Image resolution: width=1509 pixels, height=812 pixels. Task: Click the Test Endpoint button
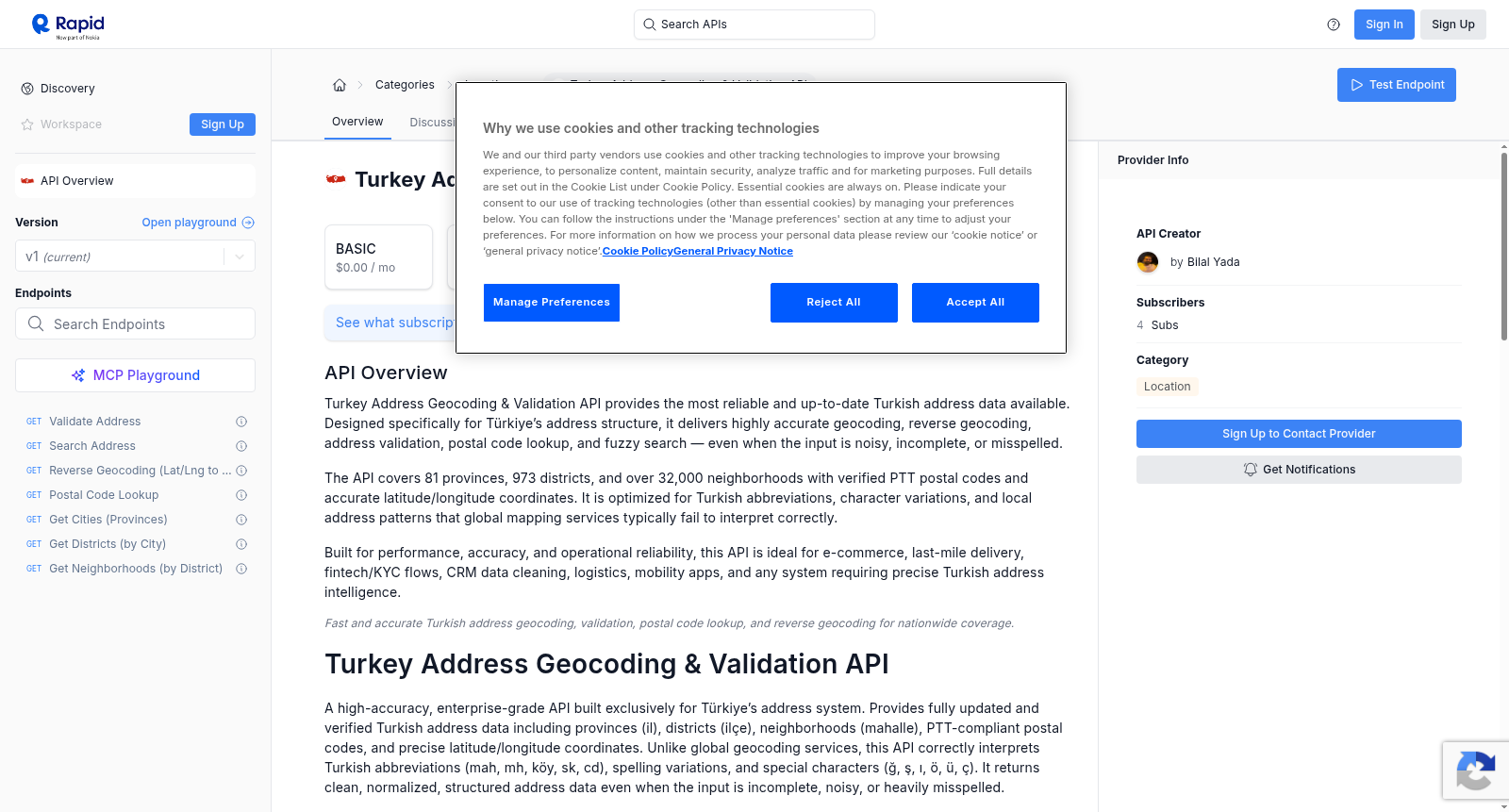(1397, 85)
